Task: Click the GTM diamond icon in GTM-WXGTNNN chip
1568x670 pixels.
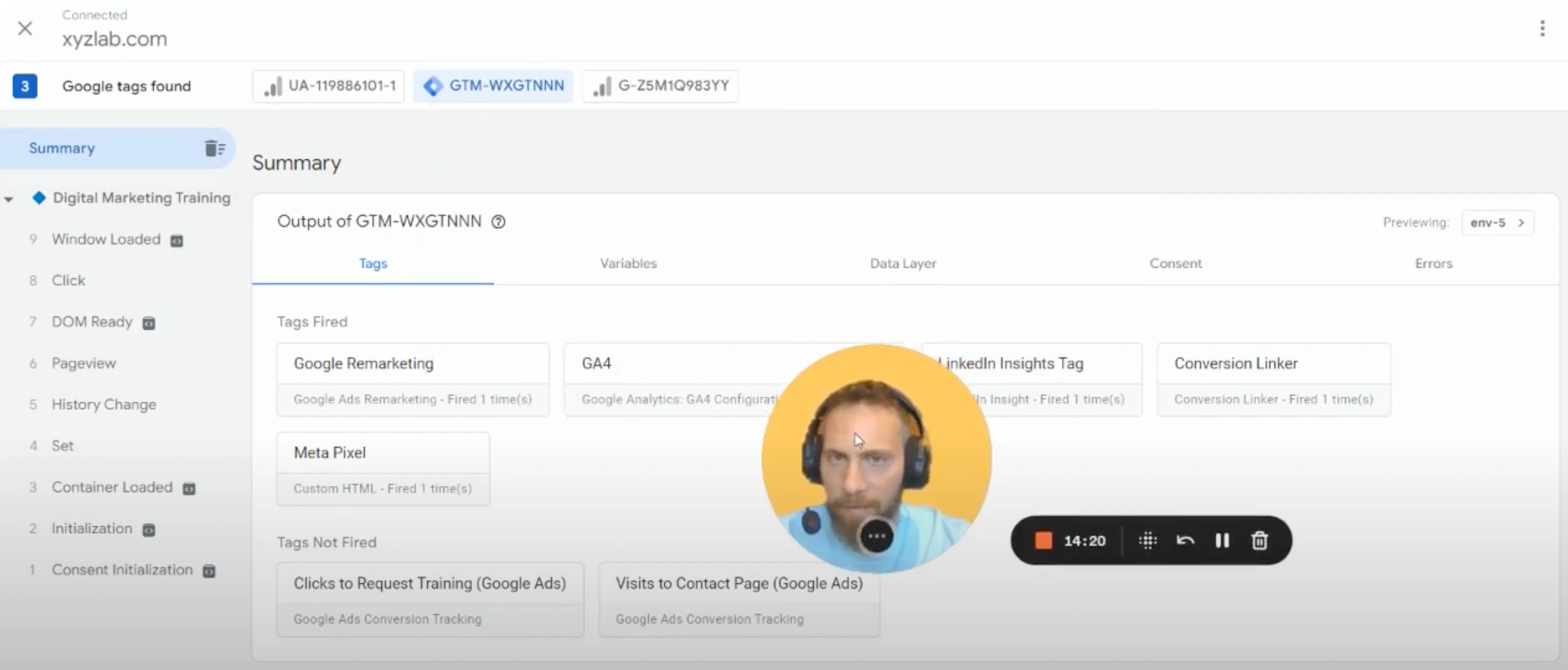Action: tap(433, 86)
